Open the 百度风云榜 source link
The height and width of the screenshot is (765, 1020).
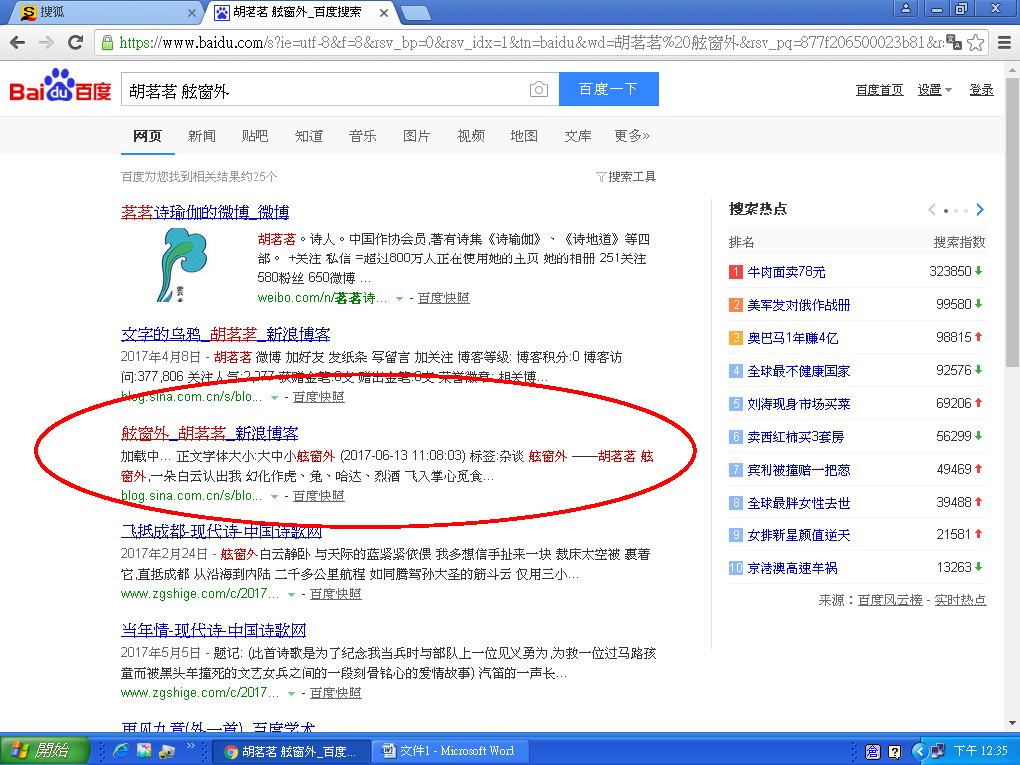click(889, 600)
